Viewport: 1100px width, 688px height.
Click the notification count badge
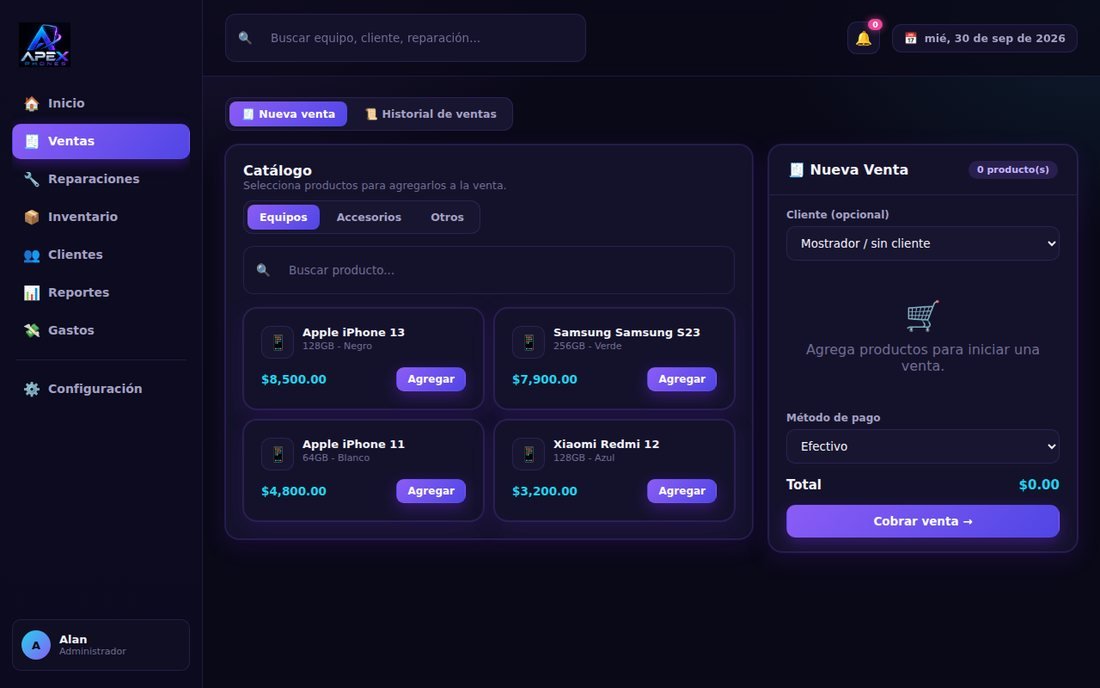[x=875, y=25]
